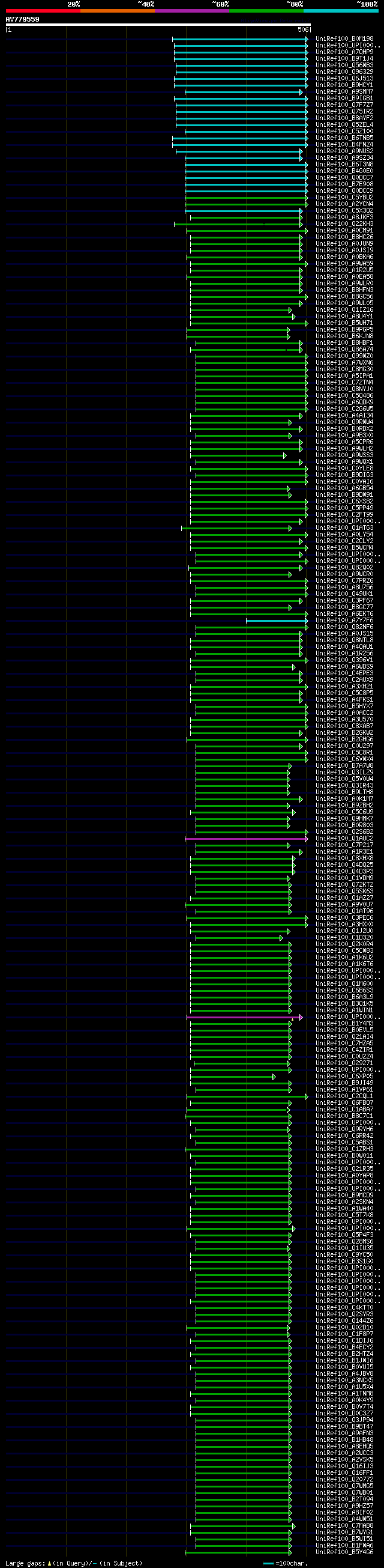Select the UniRef100_A9NUS2 label
This screenshot has height=1568, width=384.
pos(344,151)
